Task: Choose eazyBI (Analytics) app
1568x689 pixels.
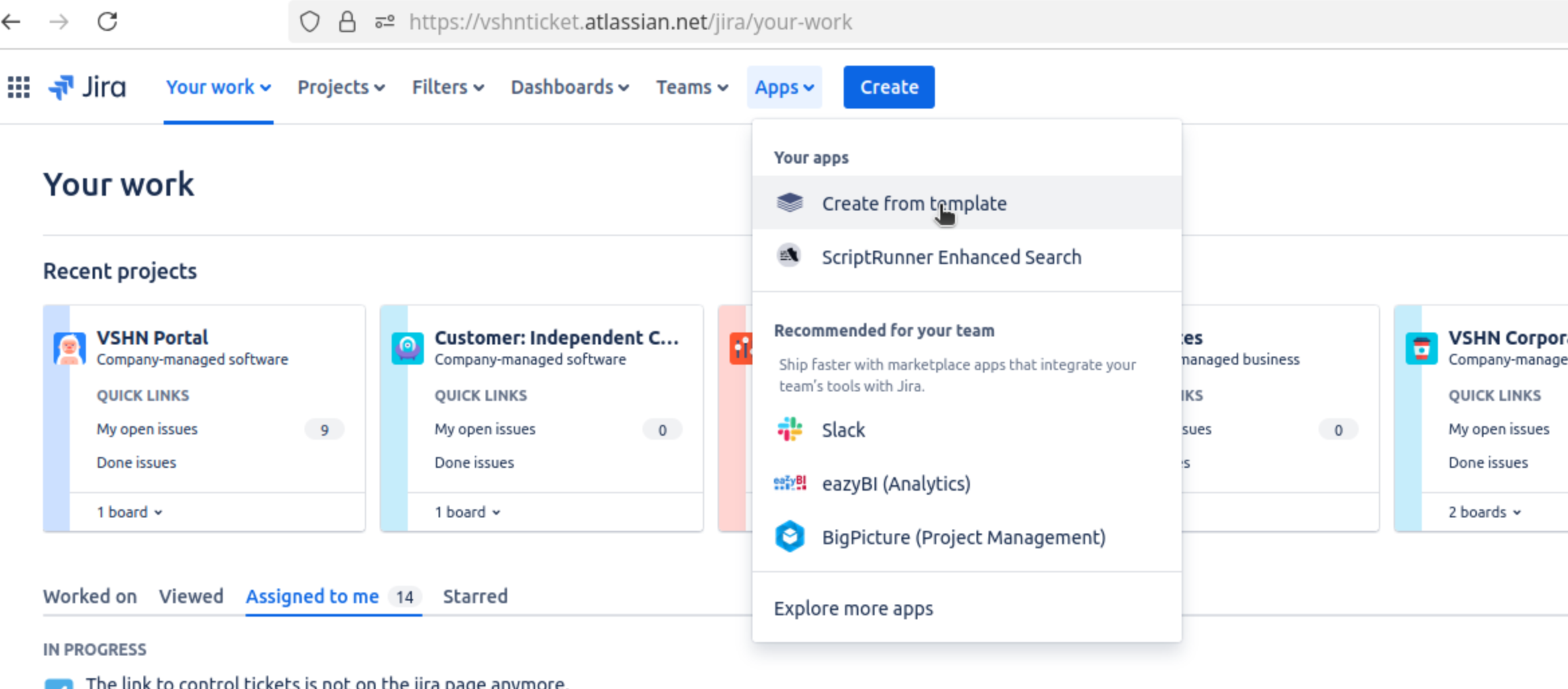Action: point(966,483)
